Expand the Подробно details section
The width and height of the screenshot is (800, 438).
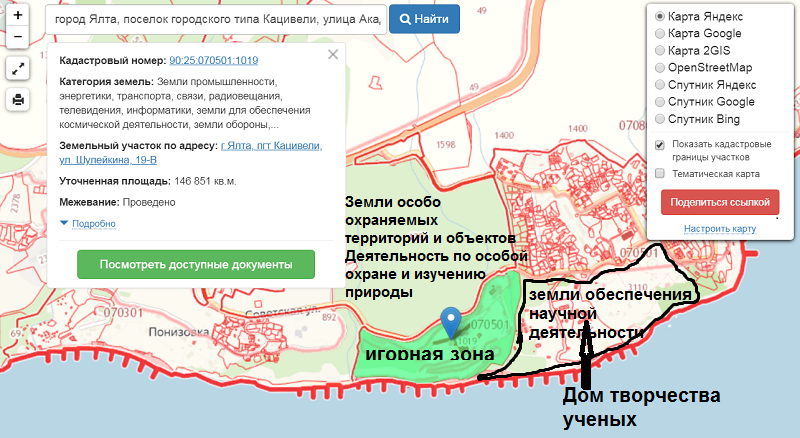93,224
